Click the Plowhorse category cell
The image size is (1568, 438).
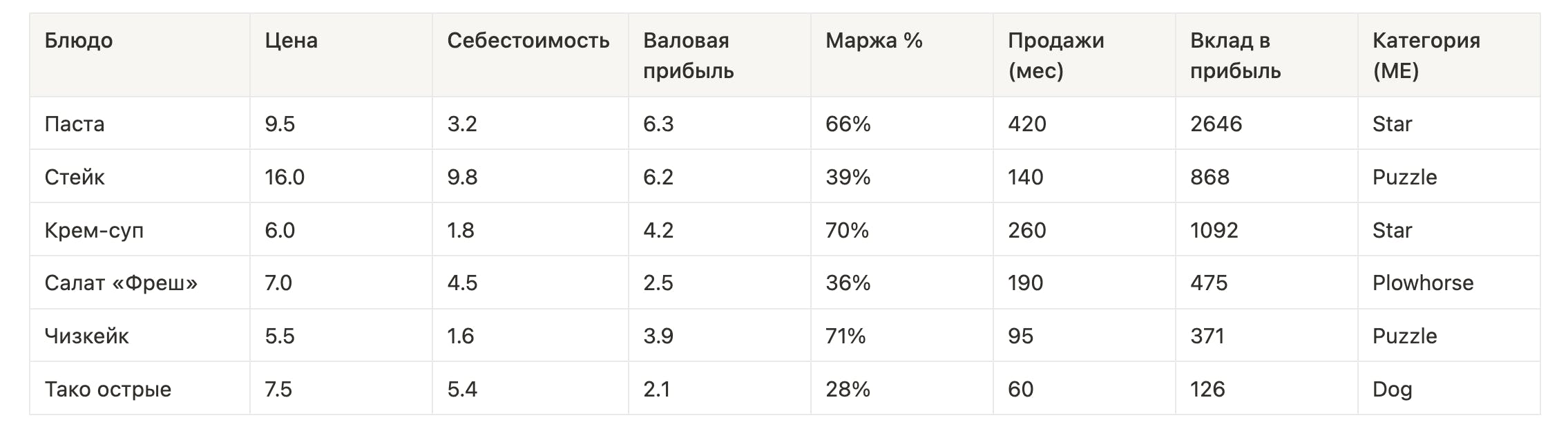1422,283
